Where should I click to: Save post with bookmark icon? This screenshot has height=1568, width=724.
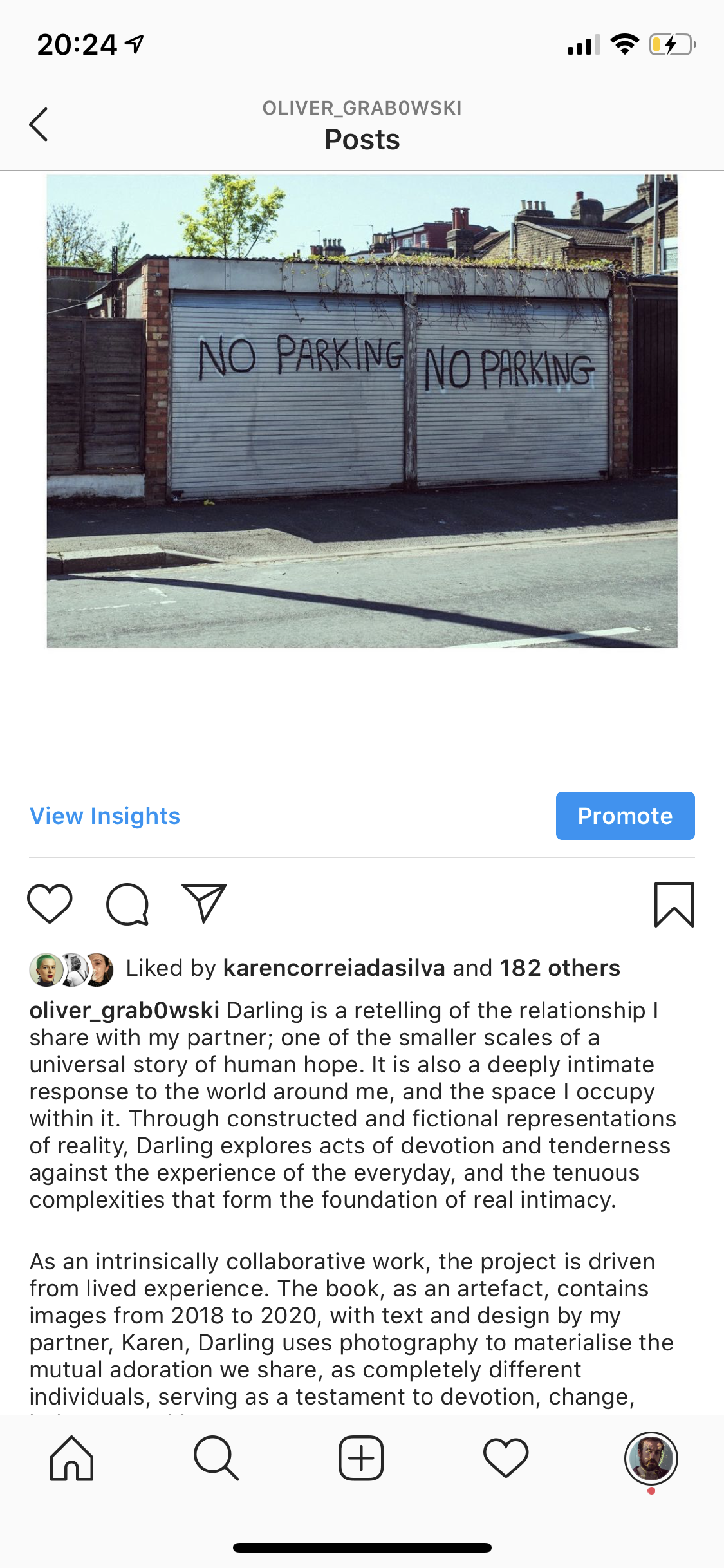click(674, 904)
